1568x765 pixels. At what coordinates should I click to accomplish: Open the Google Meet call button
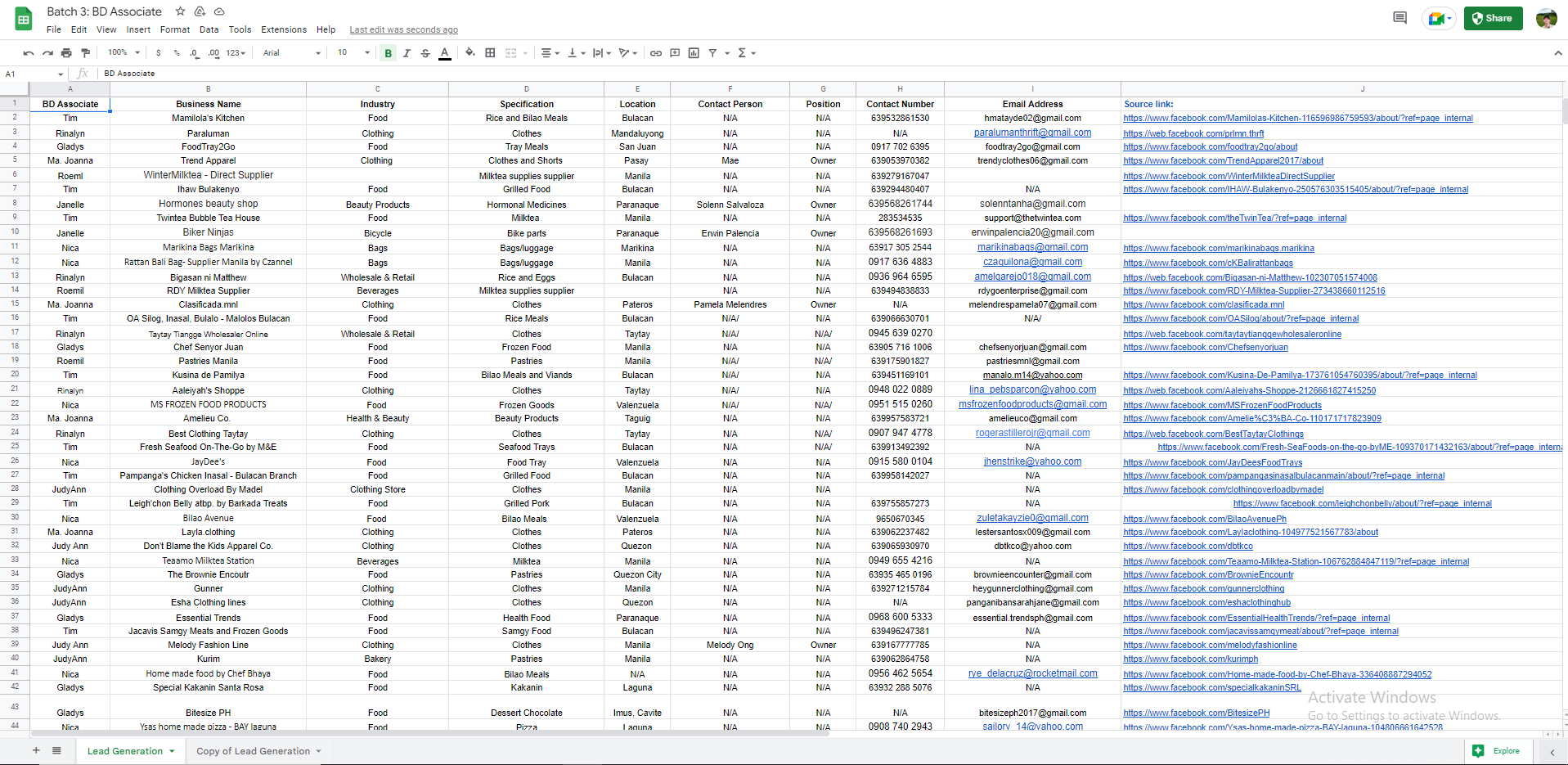pyautogui.click(x=1438, y=18)
